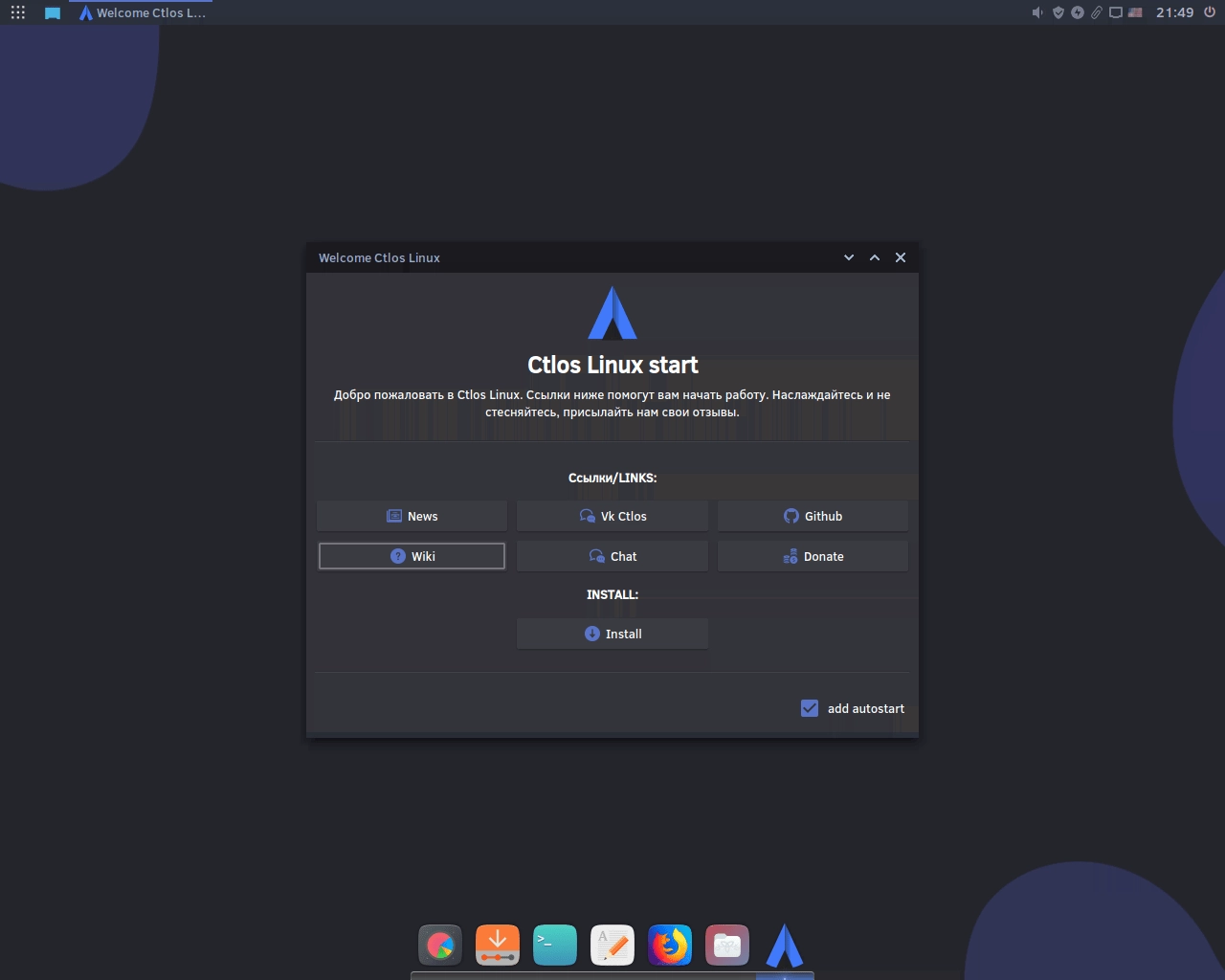Open the Chat button

click(612, 556)
